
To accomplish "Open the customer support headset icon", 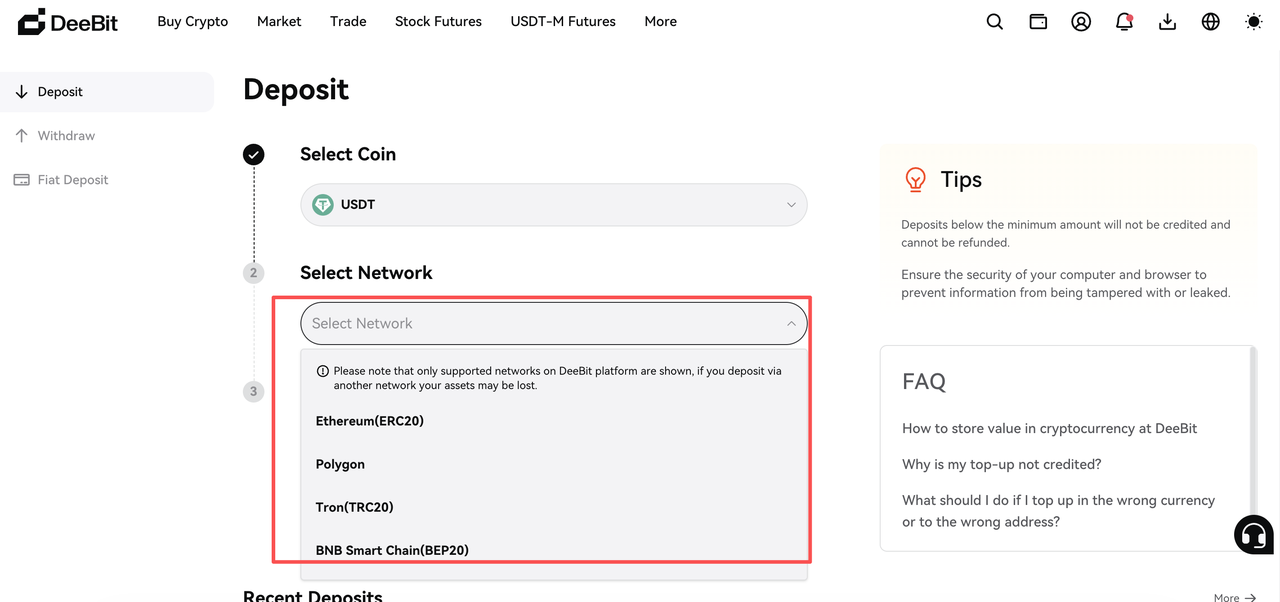I will [1254, 534].
